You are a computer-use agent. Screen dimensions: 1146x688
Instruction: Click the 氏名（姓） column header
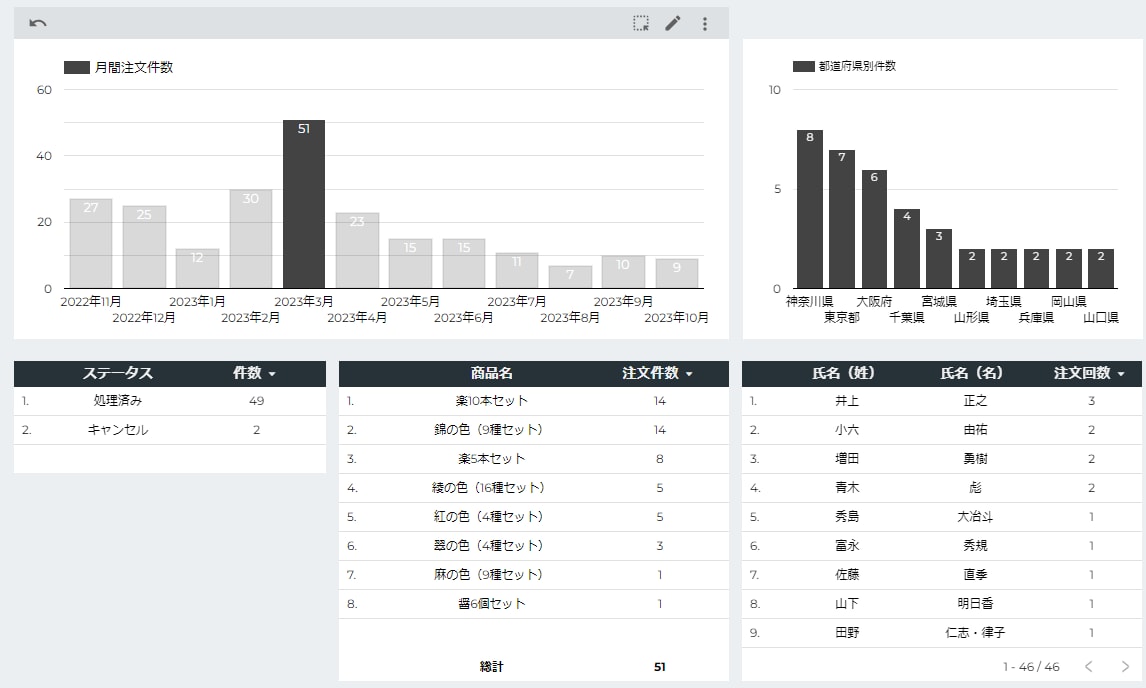843,373
